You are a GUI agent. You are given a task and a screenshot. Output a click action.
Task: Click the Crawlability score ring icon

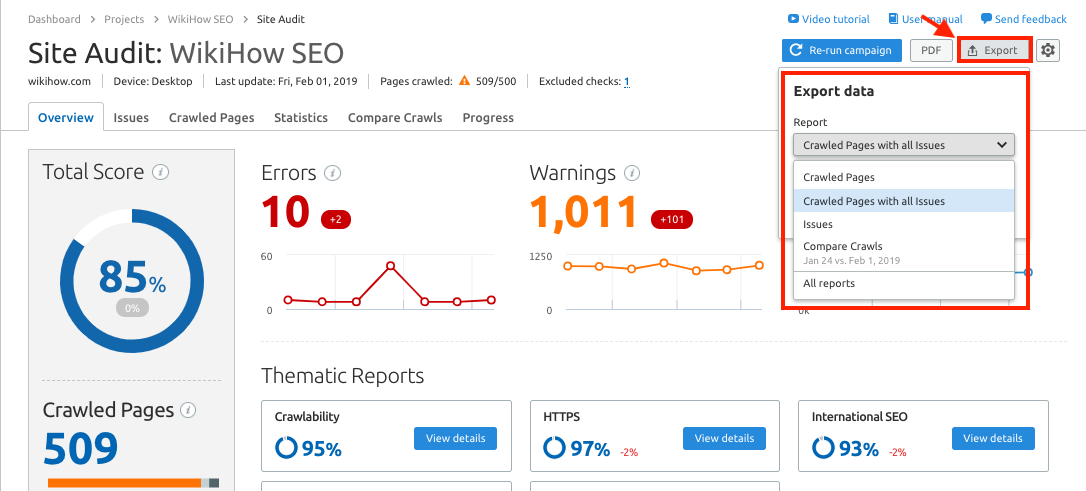[286, 449]
